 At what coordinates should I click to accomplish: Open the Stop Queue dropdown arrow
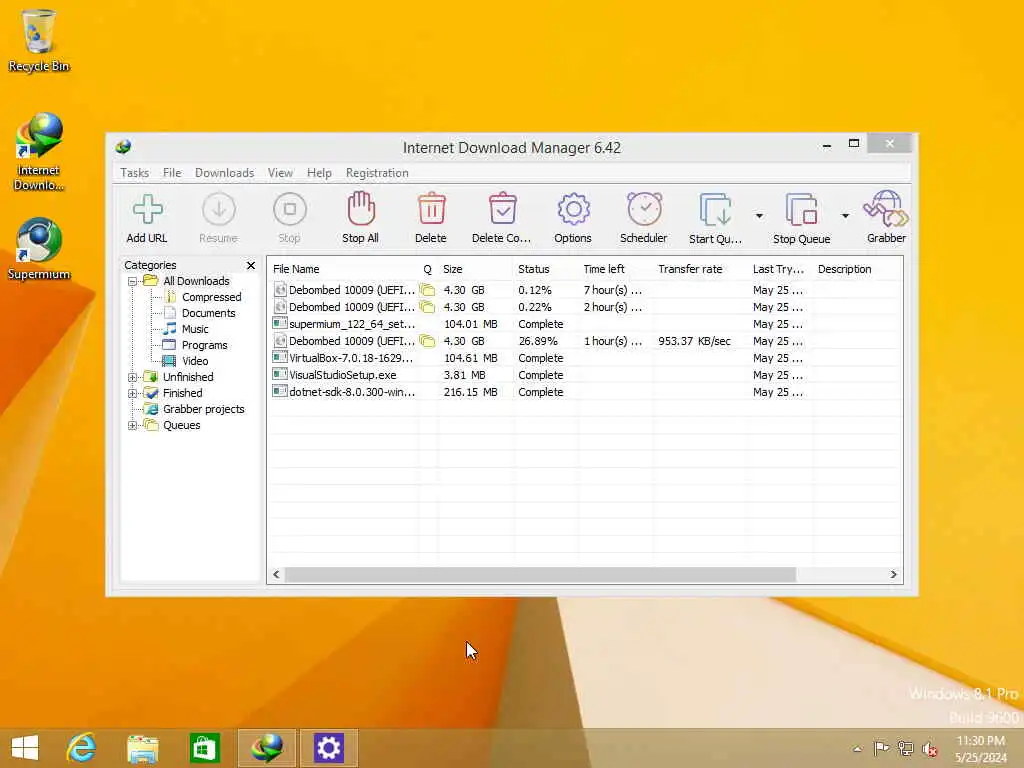[845, 216]
